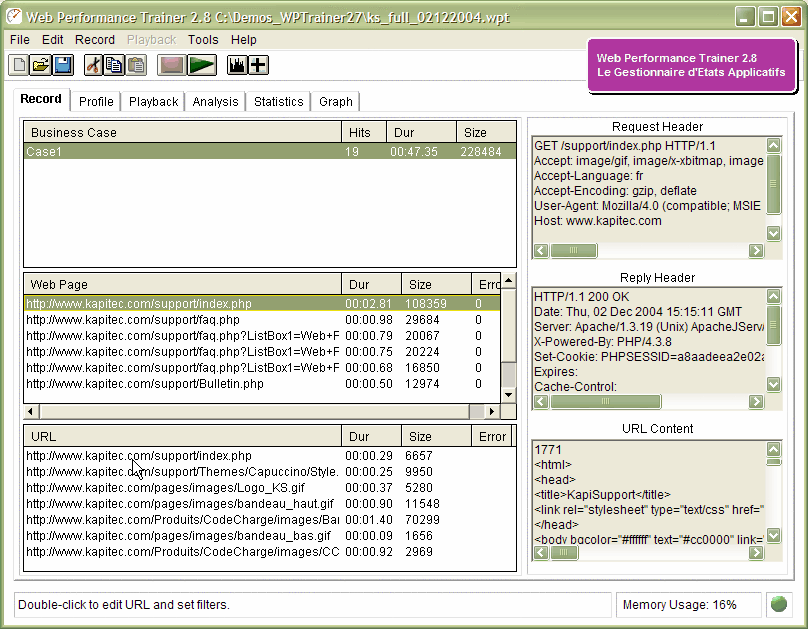This screenshot has width=808, height=629.
Task: Click the Open folder toolbar icon
Action: click(41, 65)
